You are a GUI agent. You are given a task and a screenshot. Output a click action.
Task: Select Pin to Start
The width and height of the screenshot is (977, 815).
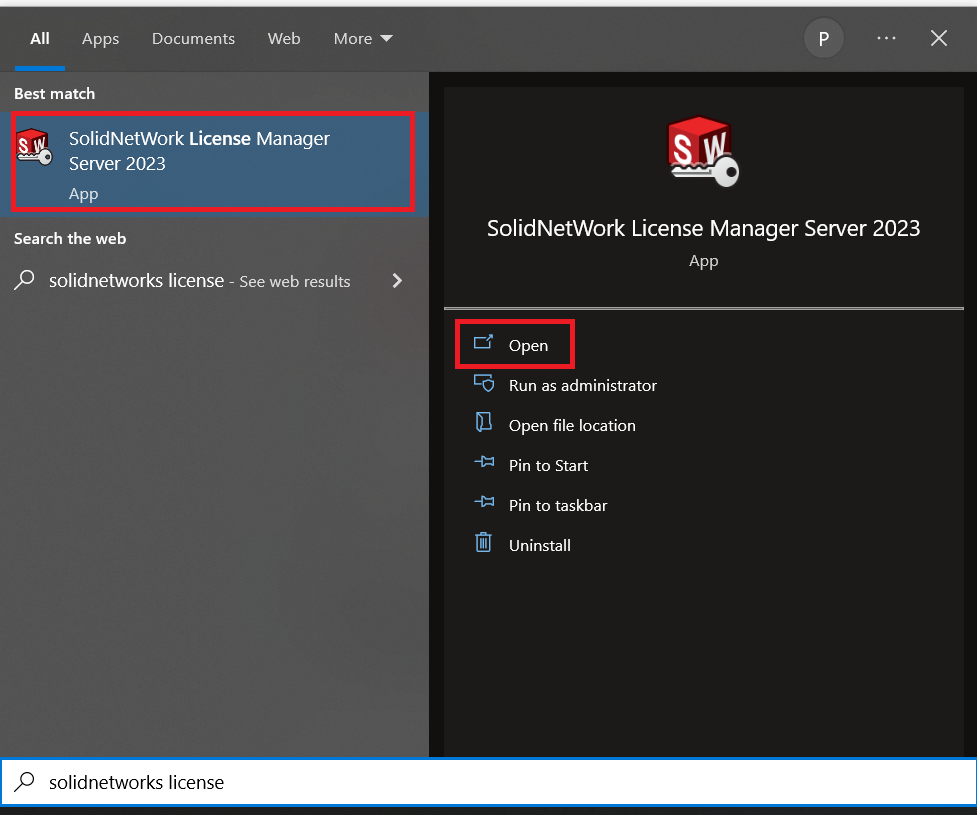coord(548,465)
